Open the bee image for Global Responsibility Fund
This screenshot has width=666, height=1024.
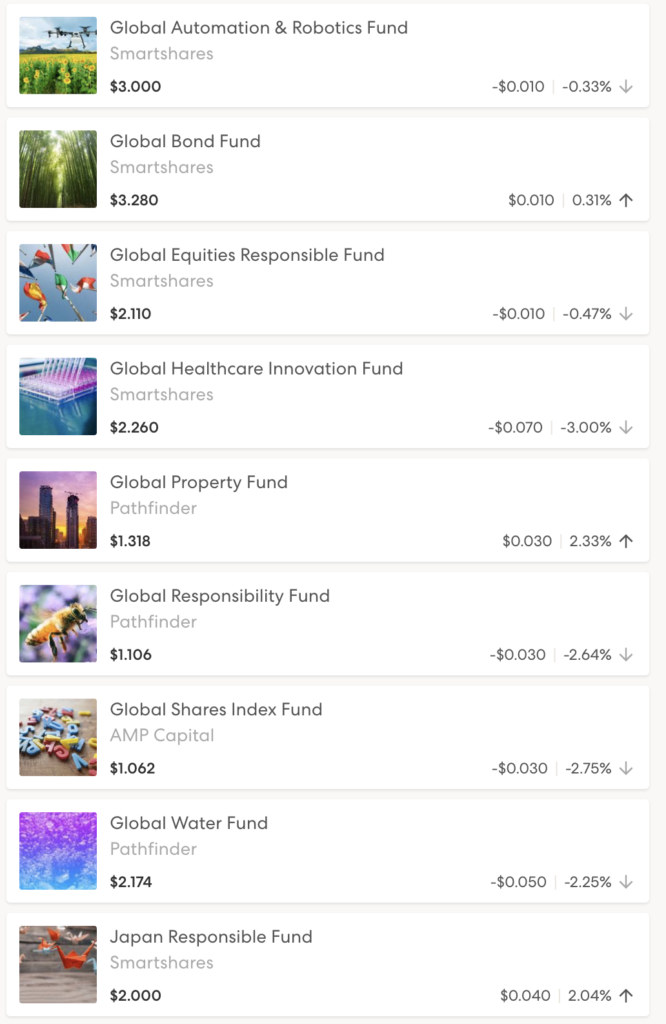click(x=58, y=624)
